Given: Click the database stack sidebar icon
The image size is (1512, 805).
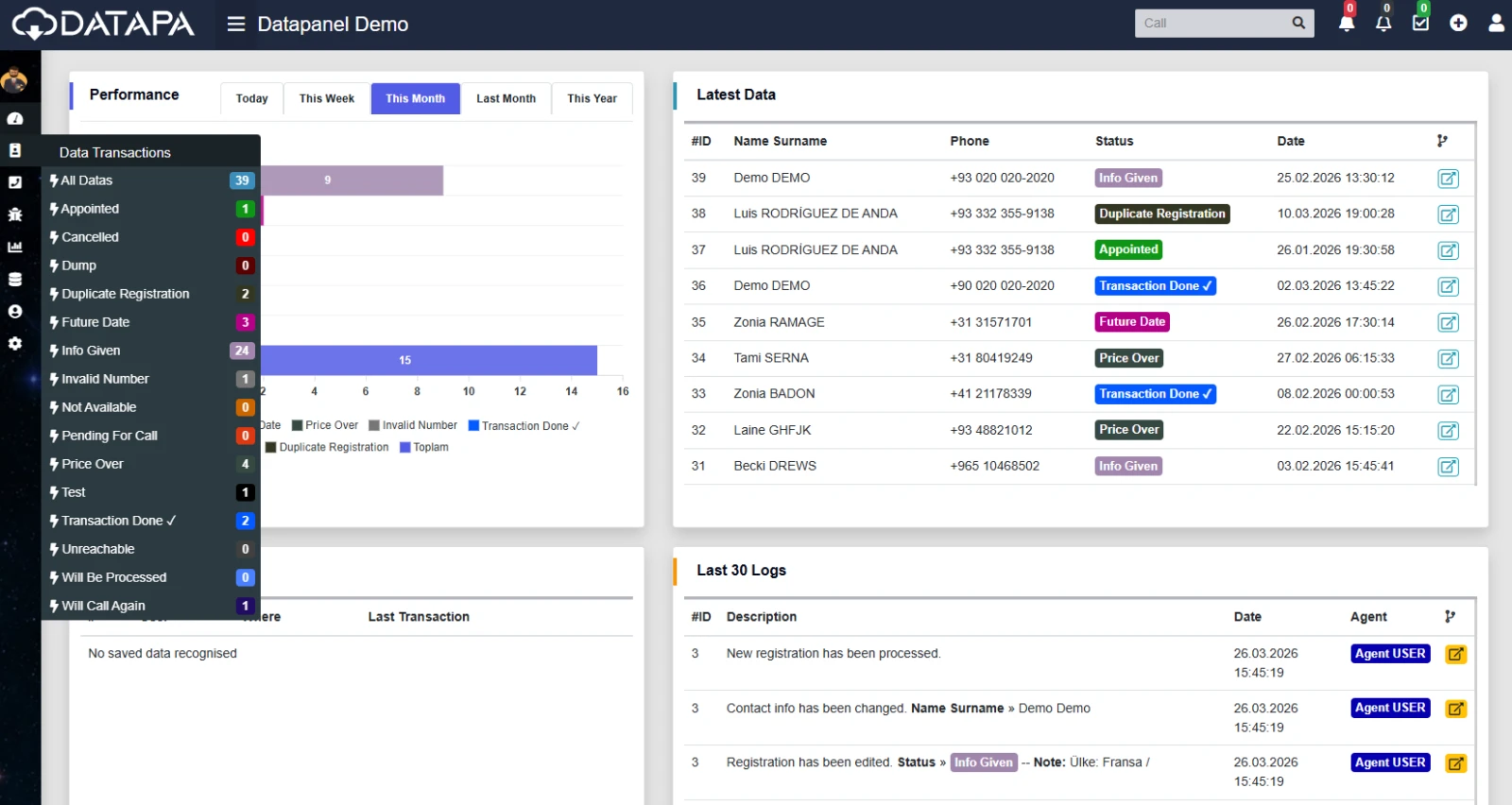Looking at the screenshot, I should point(15,279).
